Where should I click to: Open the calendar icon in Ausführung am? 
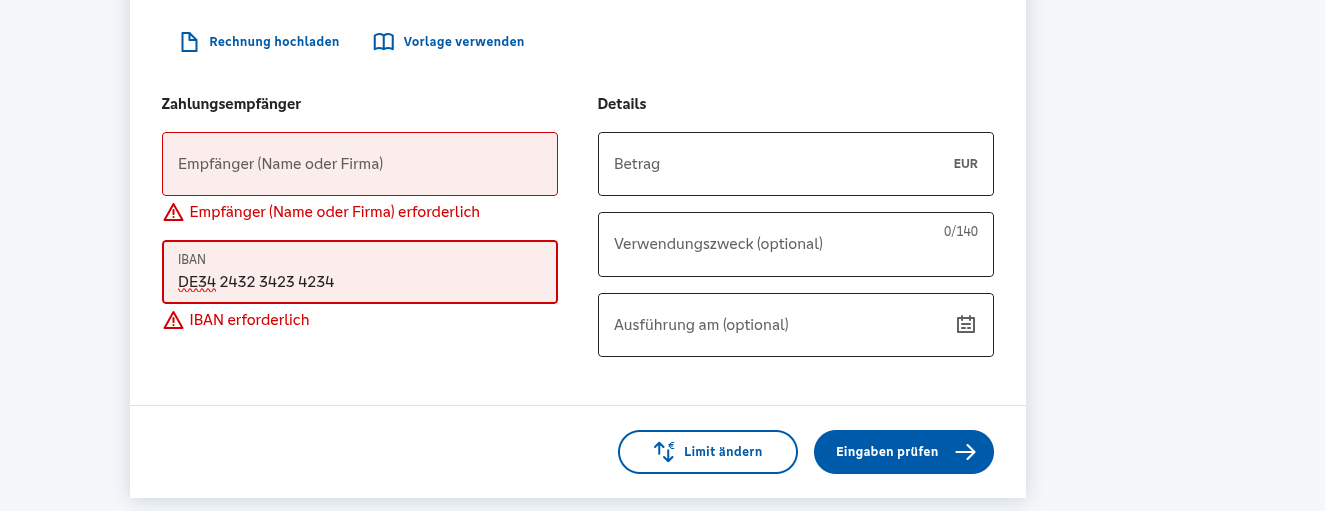coord(965,324)
